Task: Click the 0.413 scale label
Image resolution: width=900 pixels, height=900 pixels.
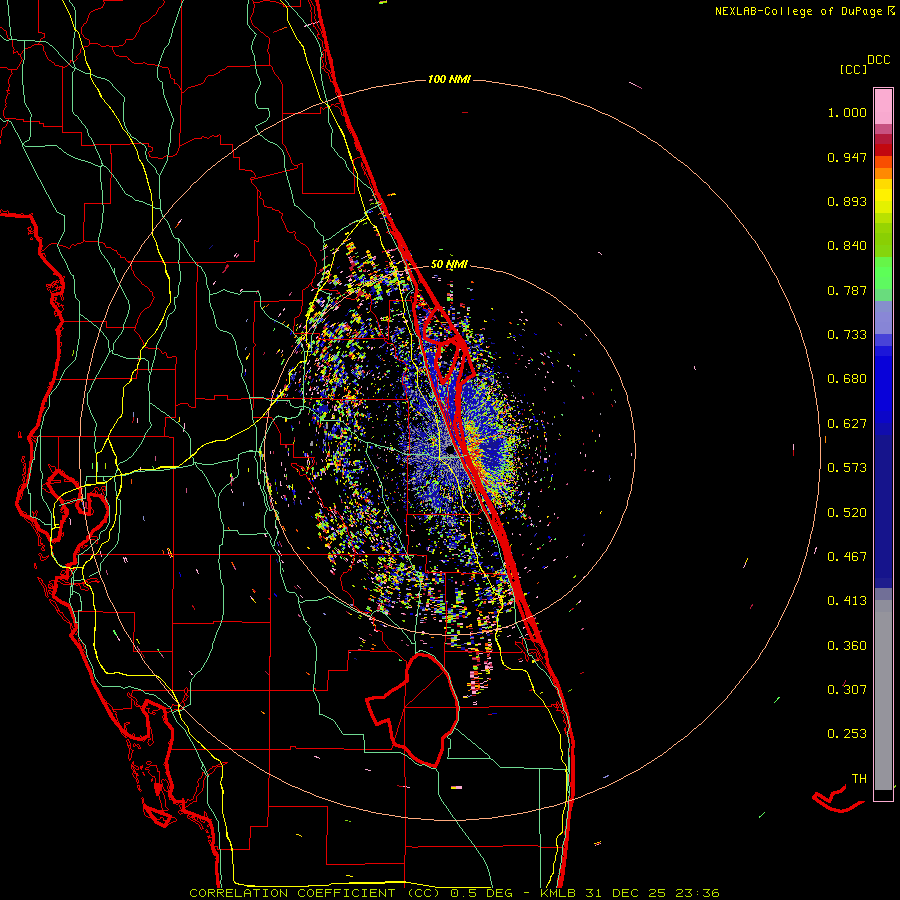Action: pos(847,601)
